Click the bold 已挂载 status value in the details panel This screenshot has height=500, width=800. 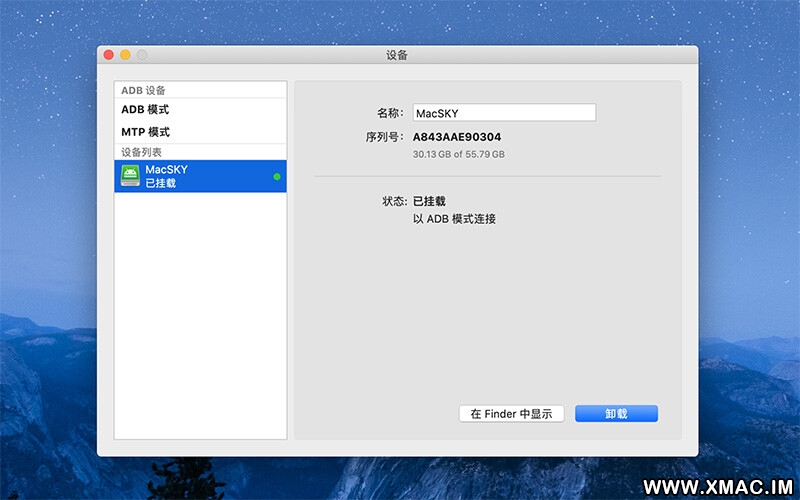point(429,201)
